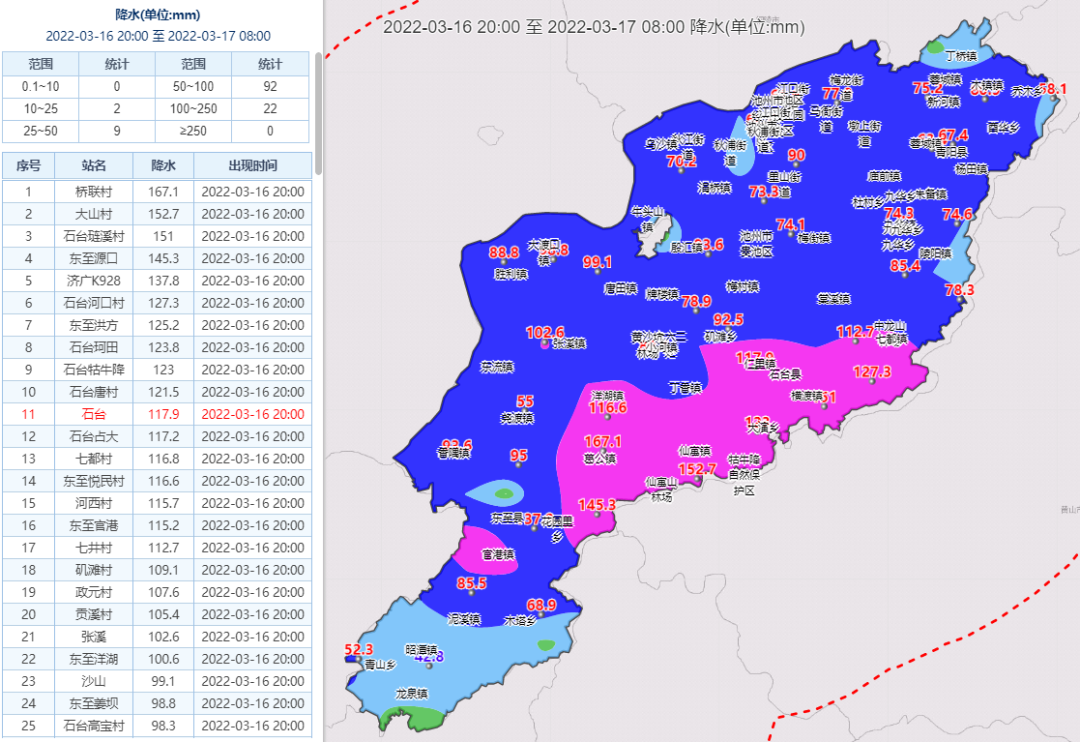
Task: Click the 127.3 rainfall marker on the map
Action: 871,372
